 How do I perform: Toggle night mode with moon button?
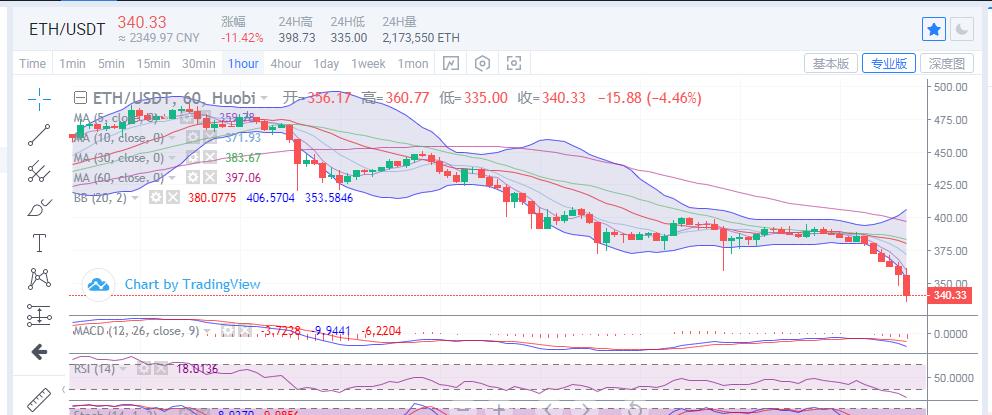(x=961, y=30)
